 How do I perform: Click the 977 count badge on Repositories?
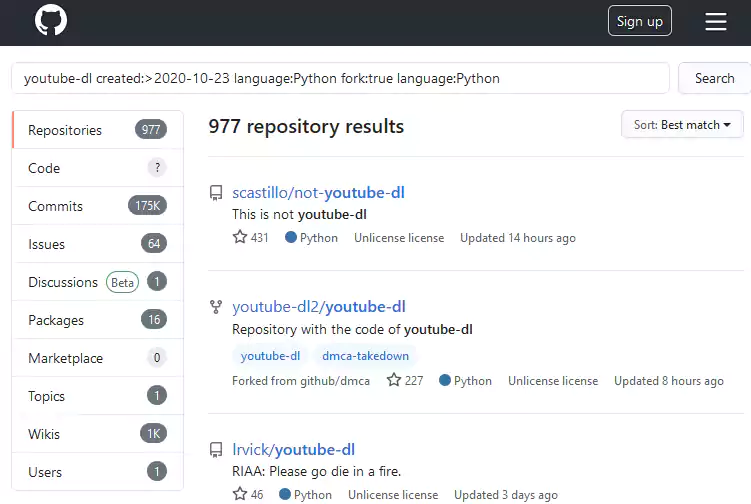coord(151,129)
